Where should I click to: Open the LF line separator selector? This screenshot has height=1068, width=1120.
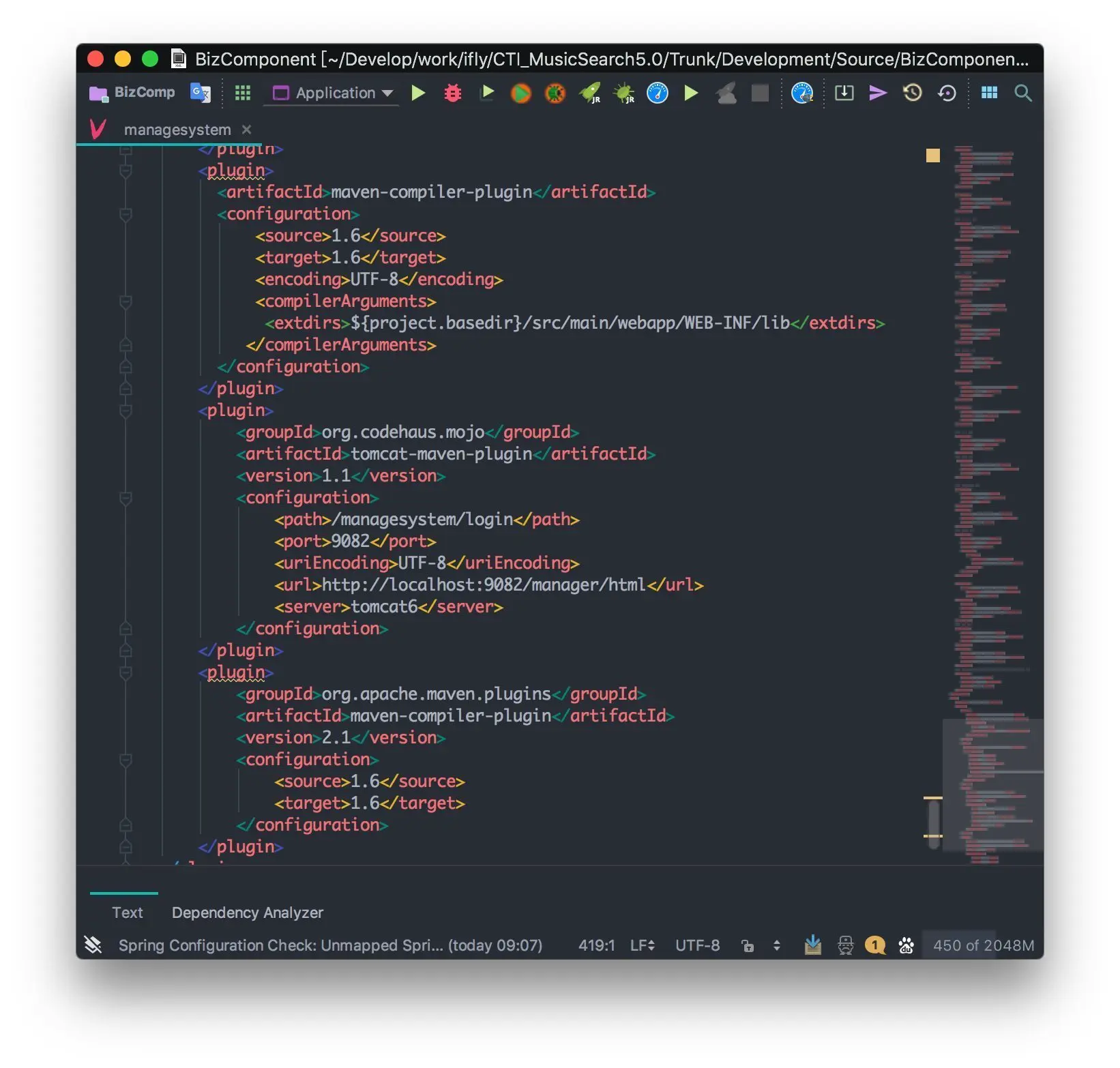click(x=642, y=945)
